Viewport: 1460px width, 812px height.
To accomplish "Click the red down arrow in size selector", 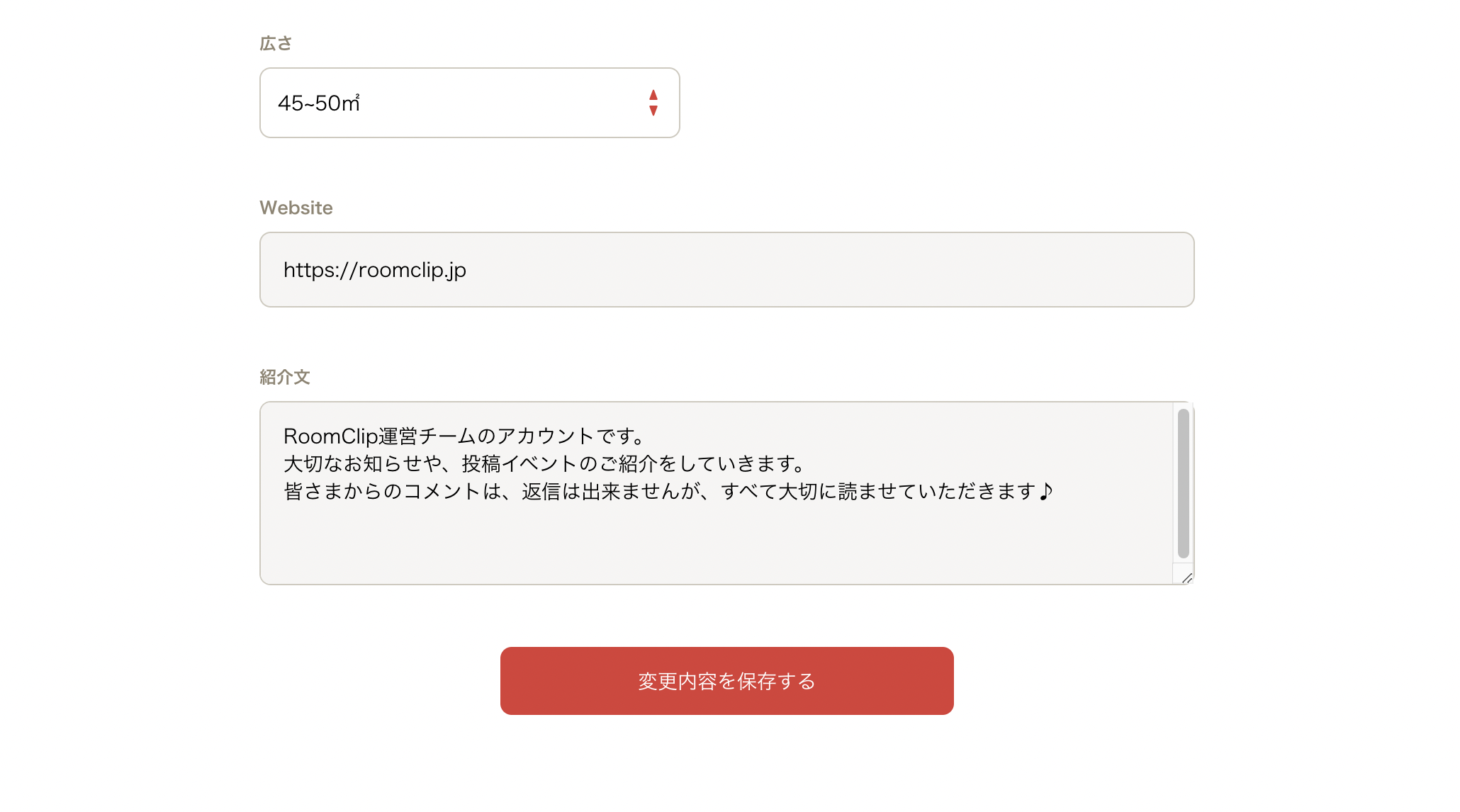I will [x=653, y=111].
